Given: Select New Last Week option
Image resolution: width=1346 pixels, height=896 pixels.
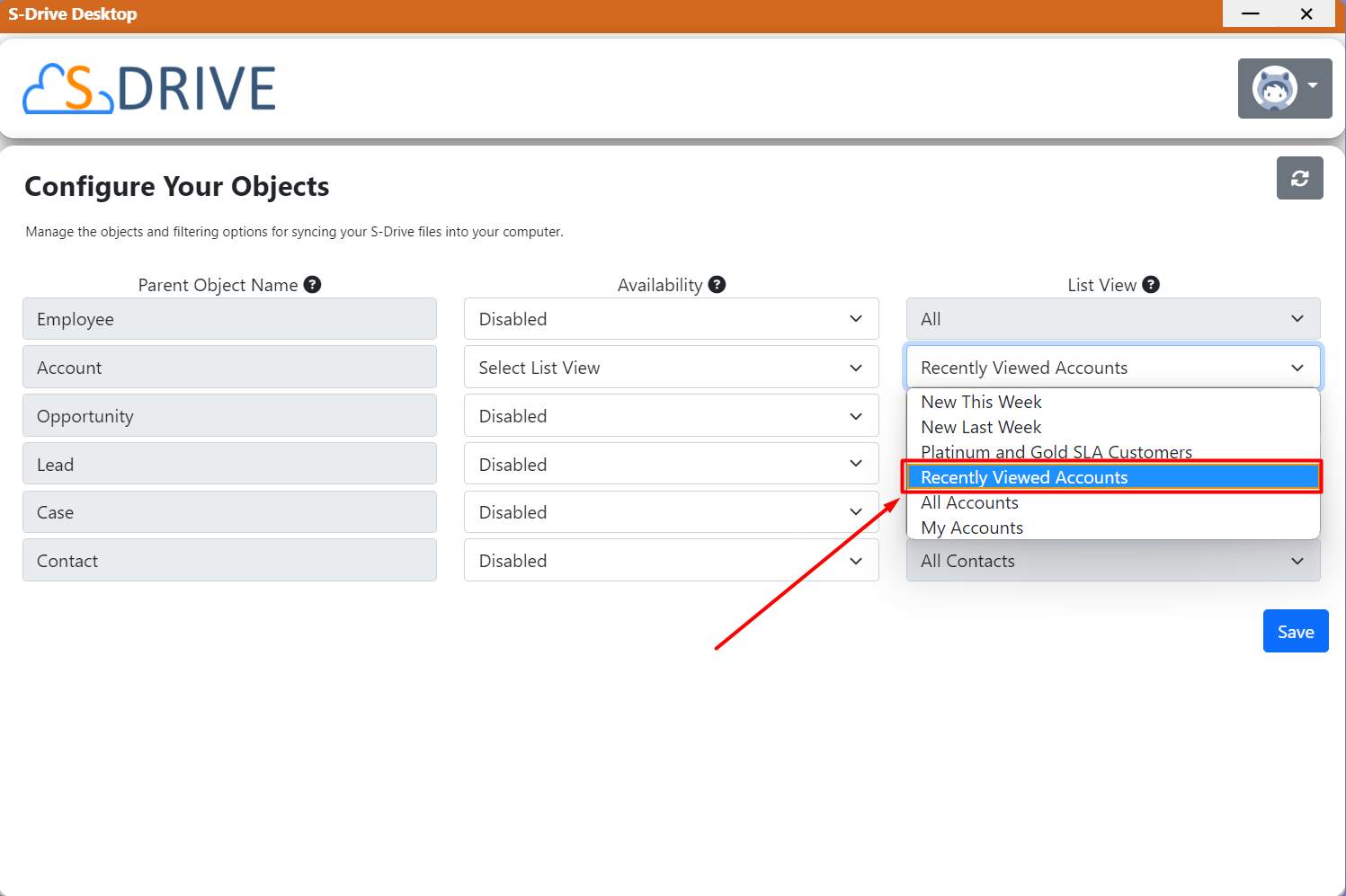Looking at the screenshot, I should point(981,427).
